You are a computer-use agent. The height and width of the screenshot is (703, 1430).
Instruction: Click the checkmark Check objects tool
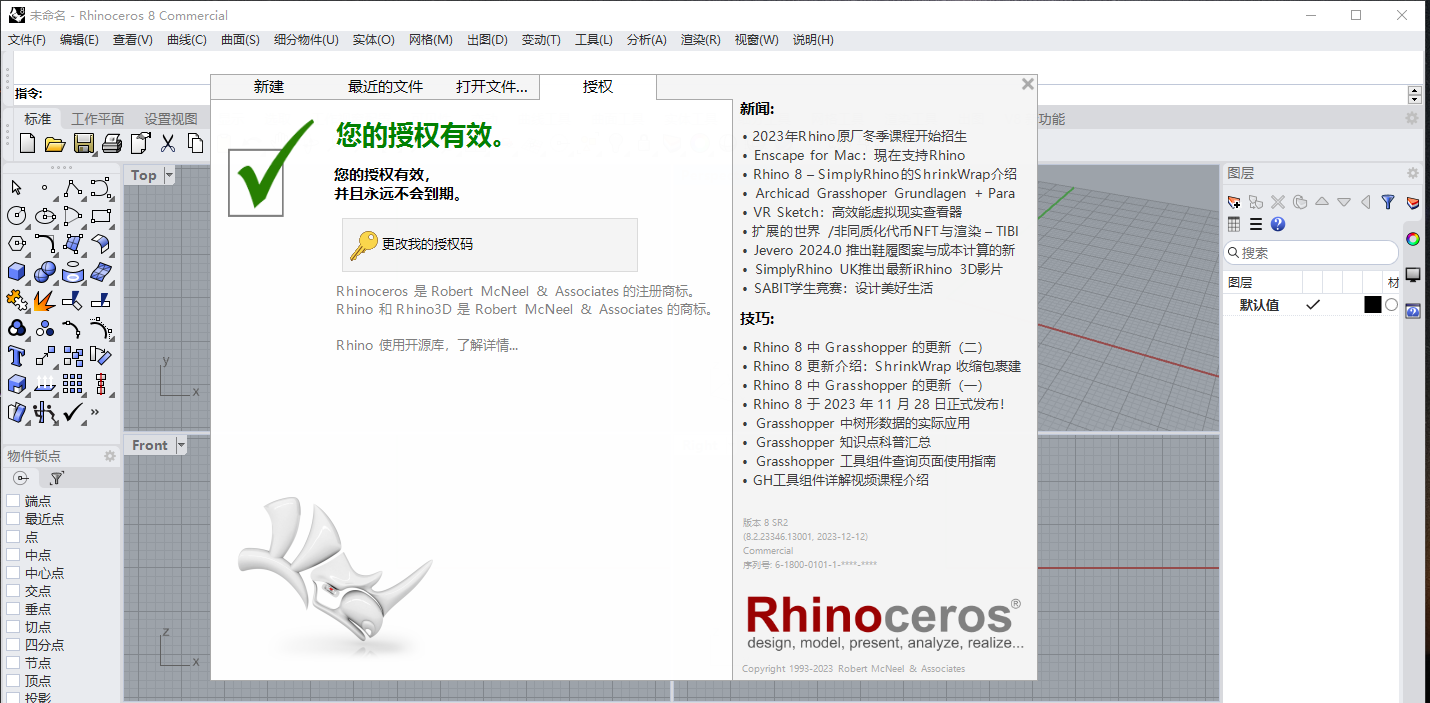[73, 412]
